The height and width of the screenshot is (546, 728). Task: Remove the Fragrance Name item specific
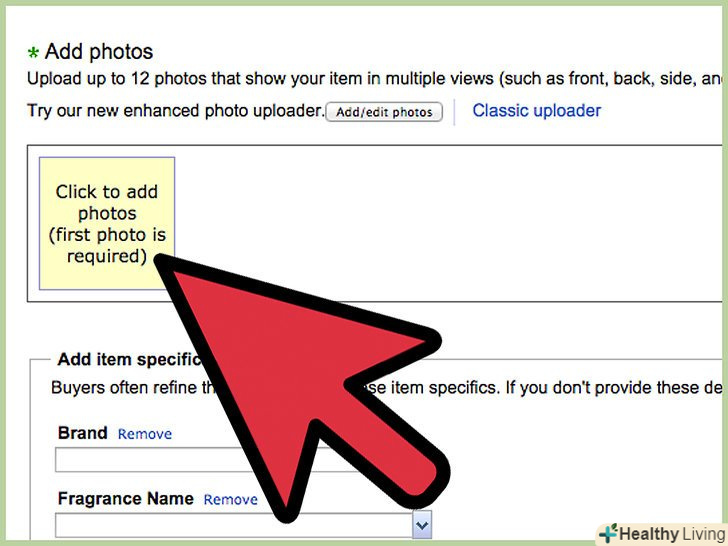[x=230, y=499]
